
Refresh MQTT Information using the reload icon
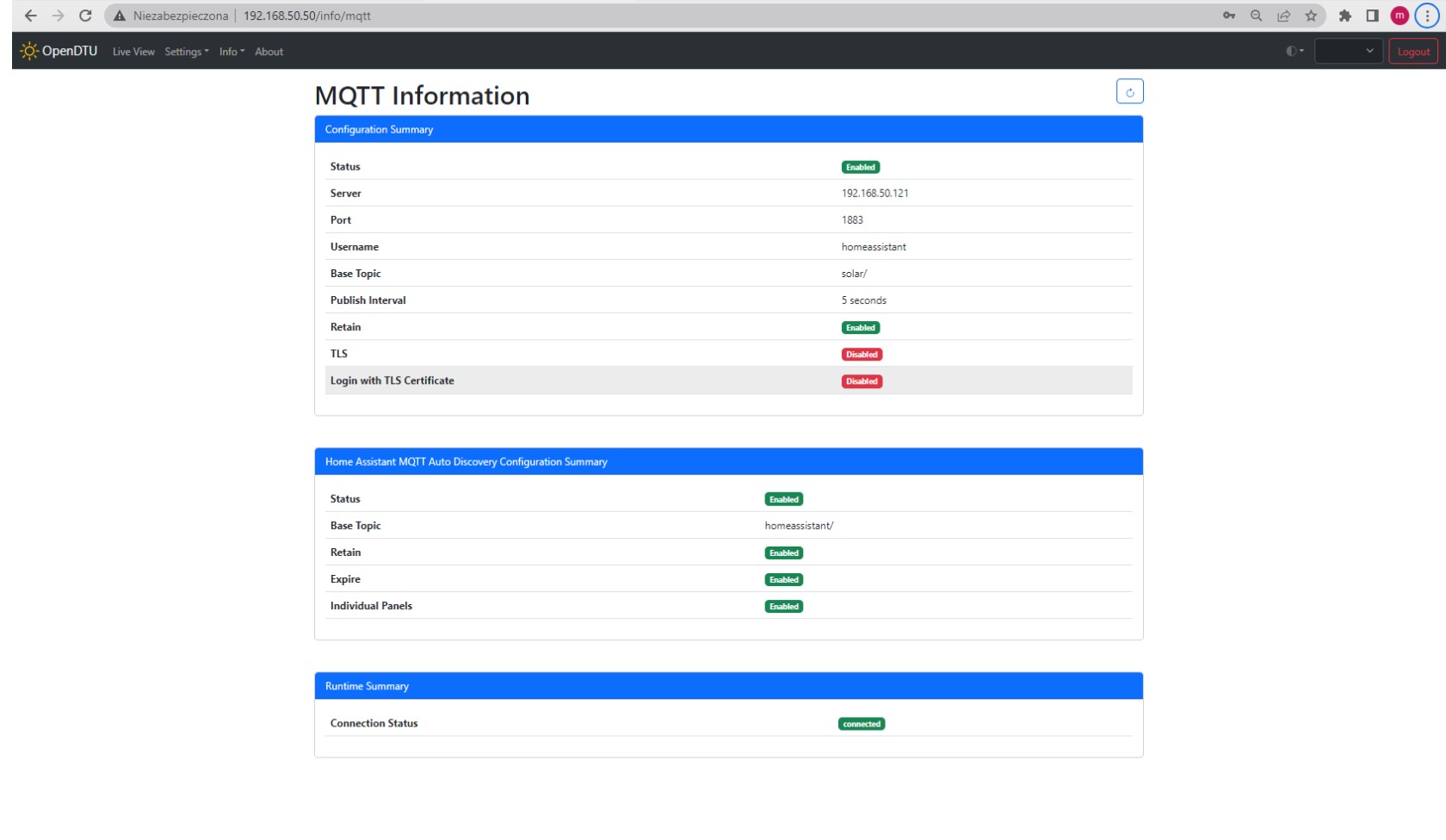[x=1130, y=91]
